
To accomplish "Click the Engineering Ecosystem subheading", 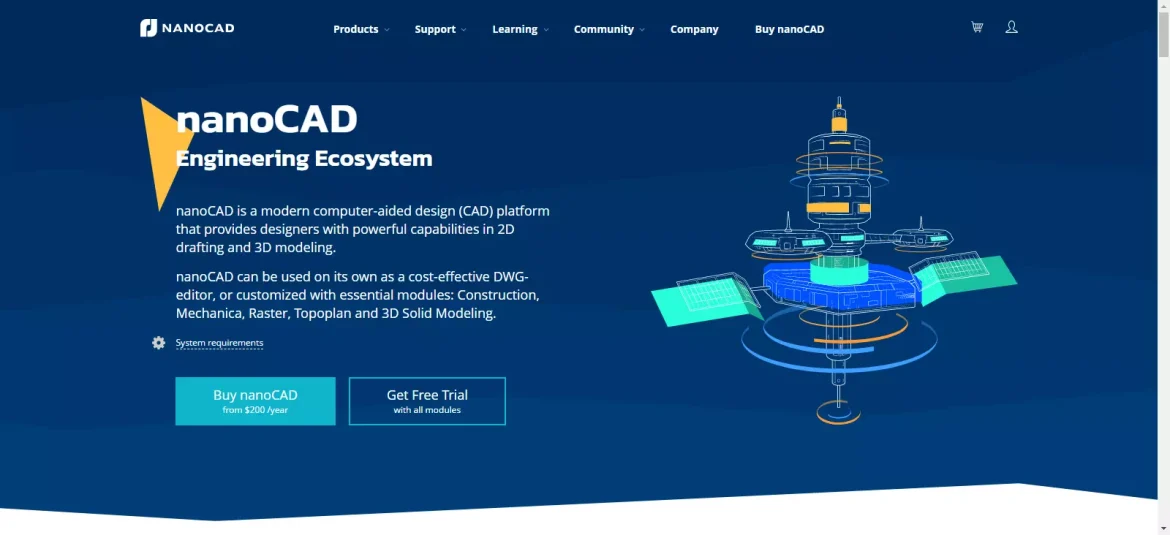I will point(304,158).
